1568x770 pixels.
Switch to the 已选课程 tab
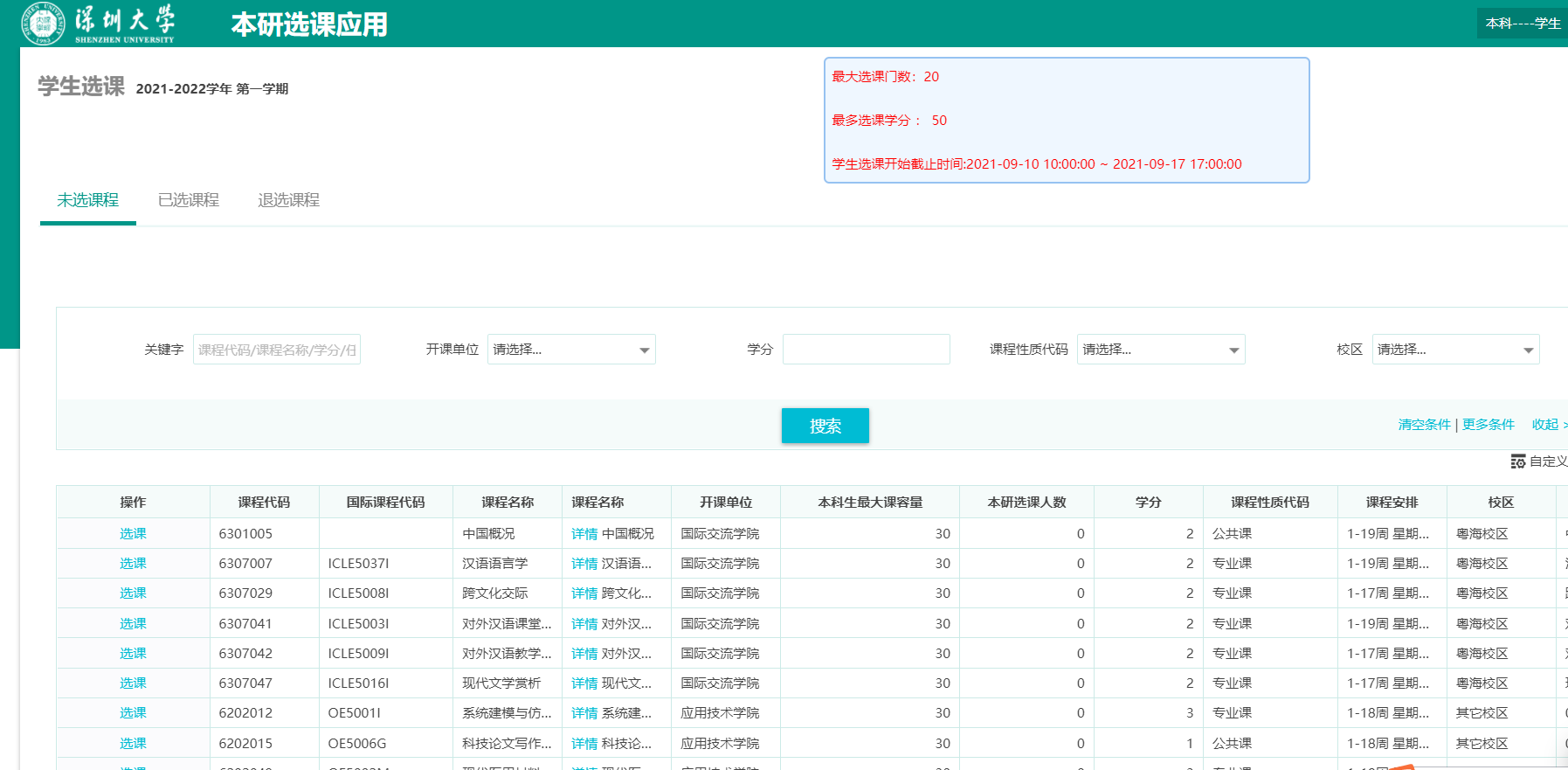tap(188, 200)
